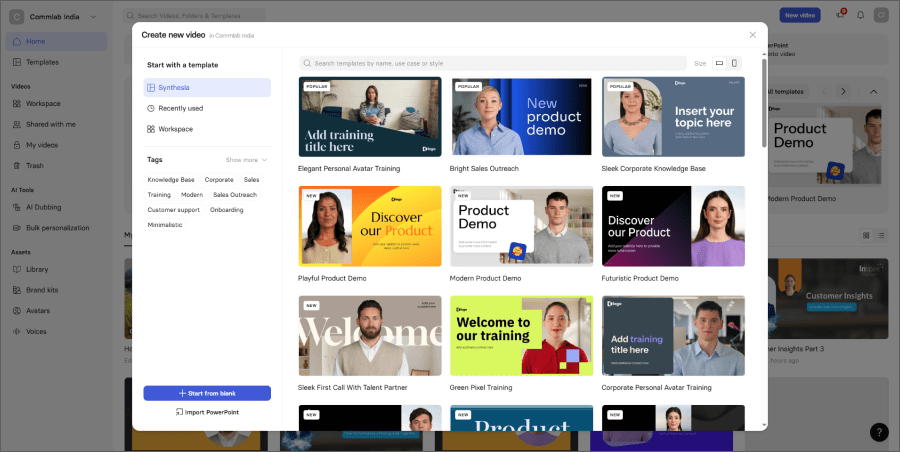Click the Templates icon in sidebar
This screenshot has height=452, width=900.
click(17, 62)
